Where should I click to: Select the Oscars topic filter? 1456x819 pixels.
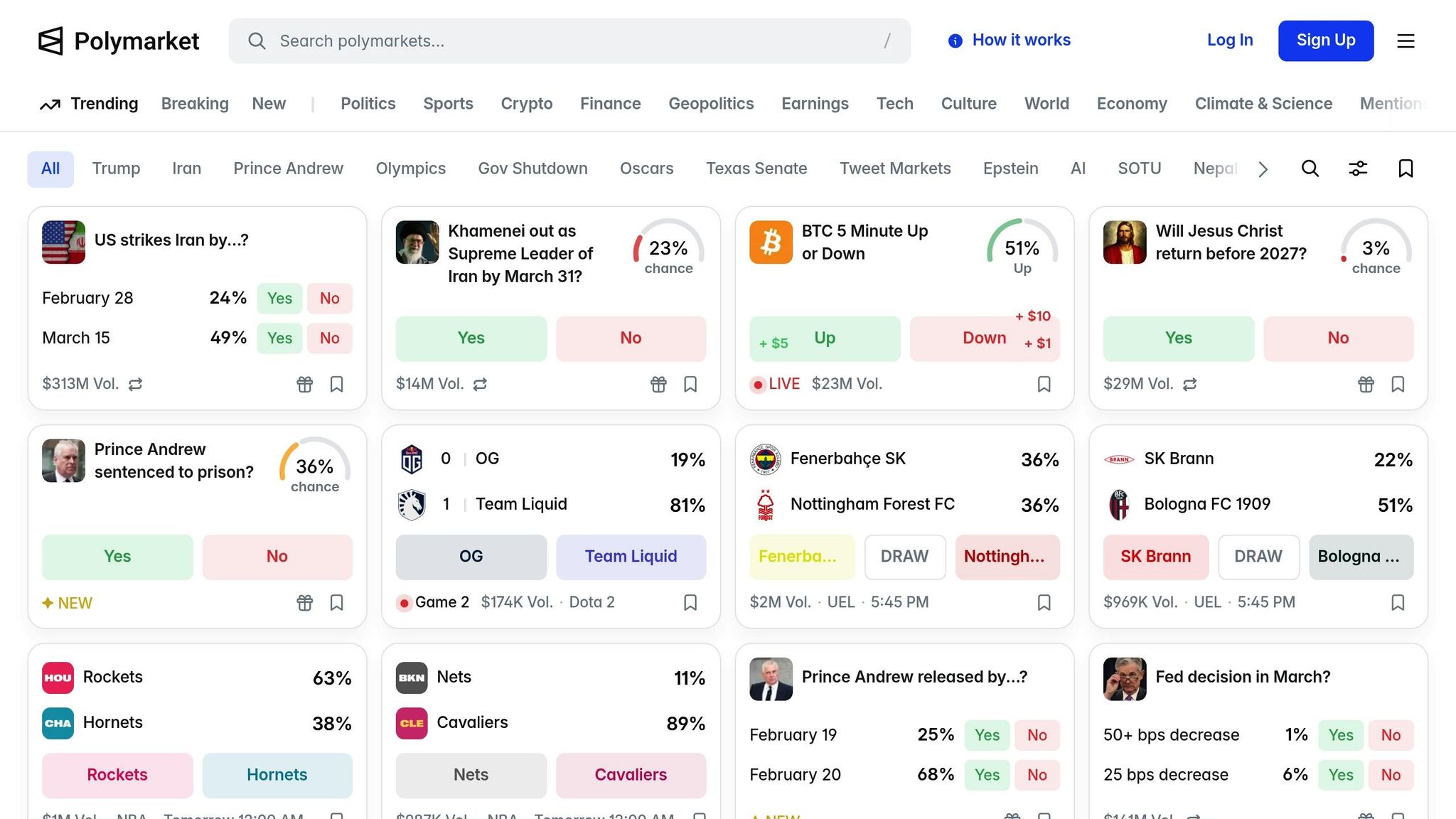[x=646, y=168]
